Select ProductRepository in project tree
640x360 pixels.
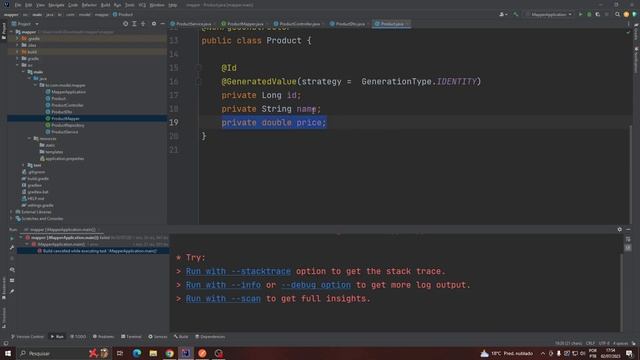[65, 125]
